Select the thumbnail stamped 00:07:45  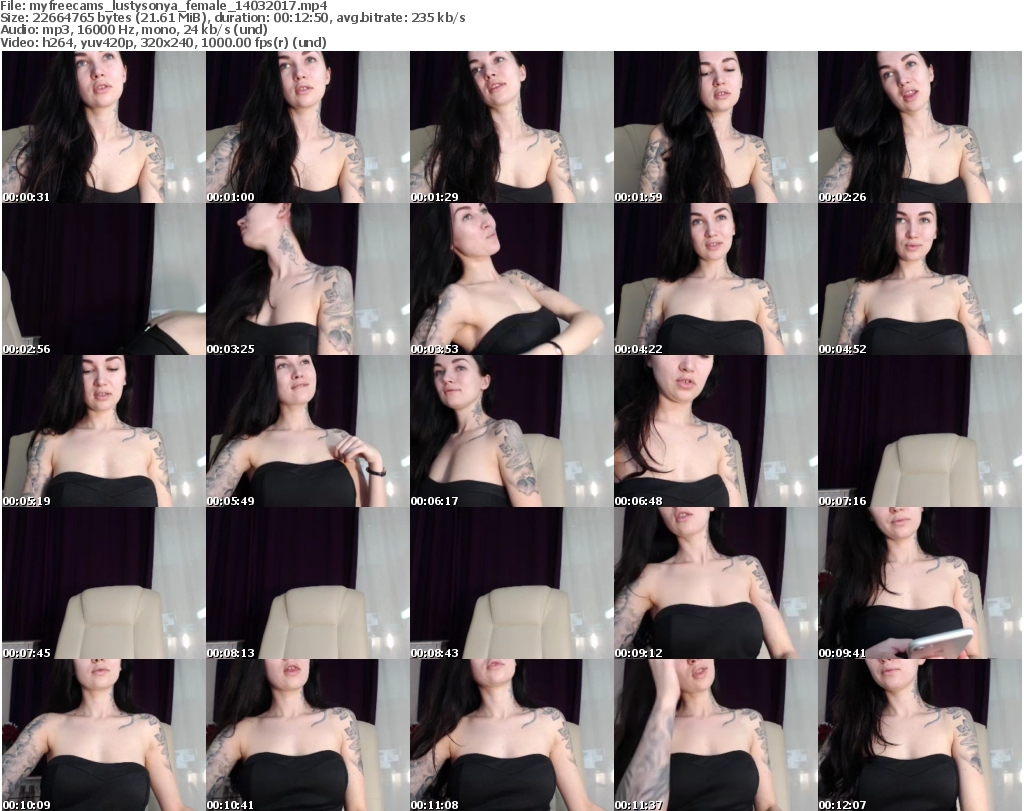pos(103,584)
